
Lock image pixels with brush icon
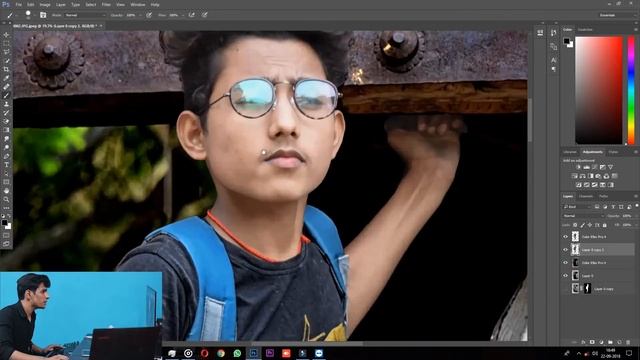582,225
